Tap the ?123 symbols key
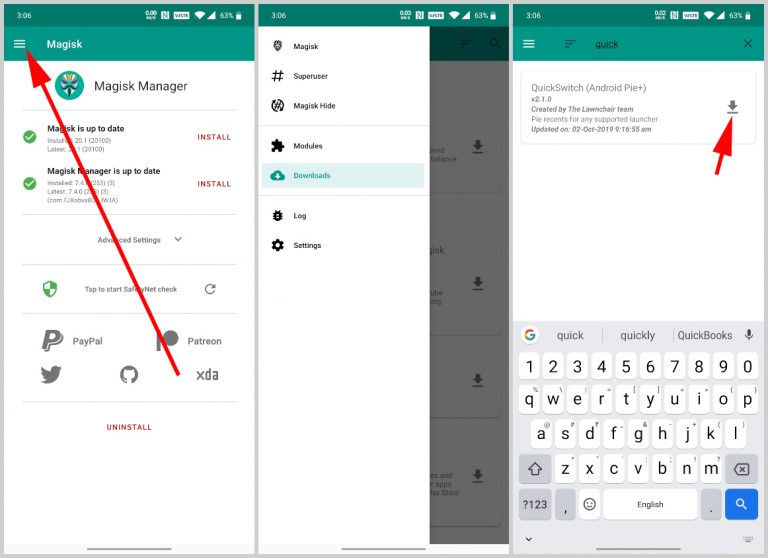 [x=535, y=505]
